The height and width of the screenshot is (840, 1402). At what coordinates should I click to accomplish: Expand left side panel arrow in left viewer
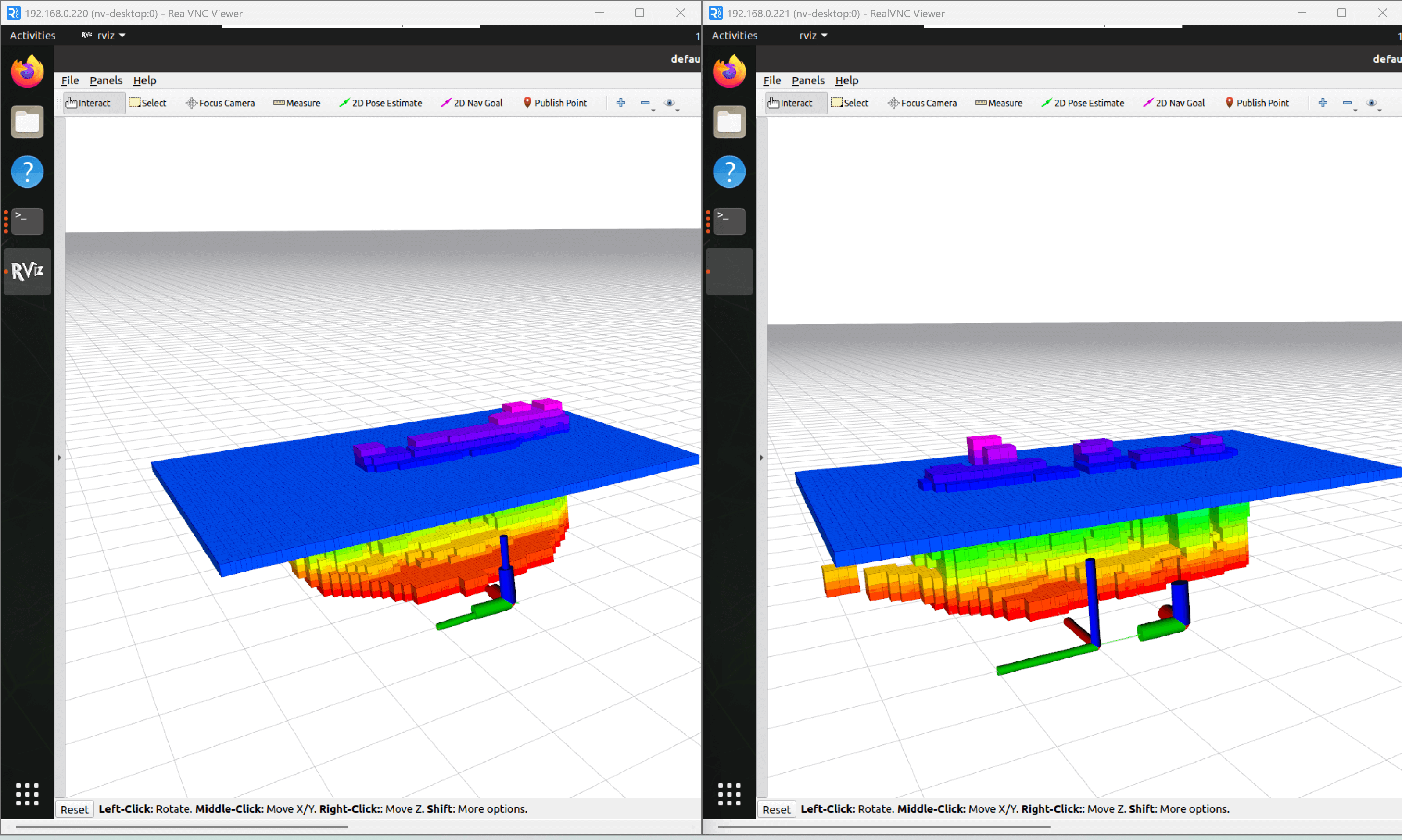59,458
